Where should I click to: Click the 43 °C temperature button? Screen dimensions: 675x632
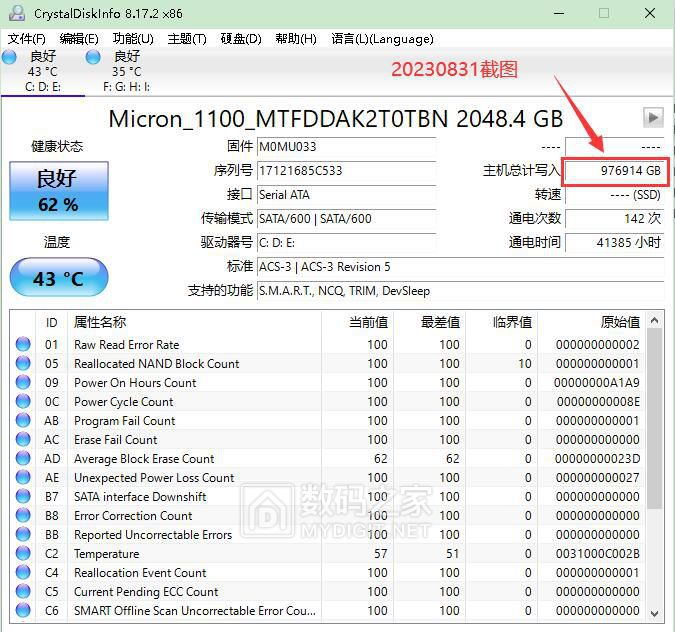[x=59, y=278]
